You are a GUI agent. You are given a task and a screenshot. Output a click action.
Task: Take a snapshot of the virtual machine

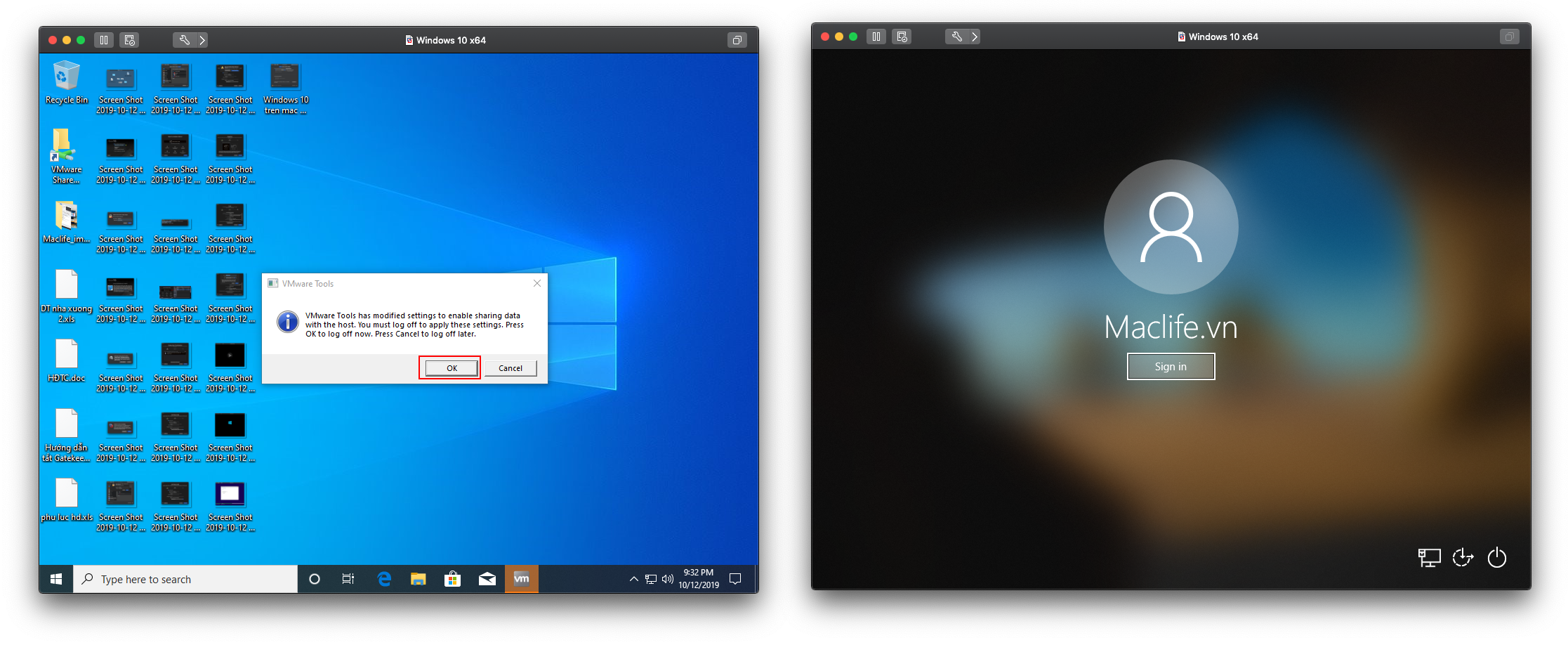pos(129,40)
